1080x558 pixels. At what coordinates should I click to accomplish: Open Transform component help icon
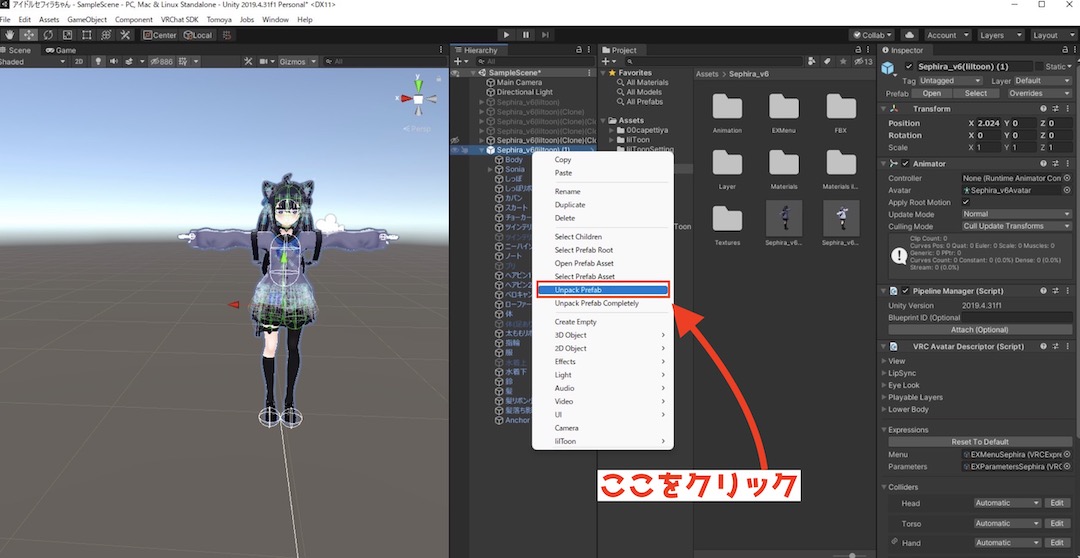pos(1043,109)
